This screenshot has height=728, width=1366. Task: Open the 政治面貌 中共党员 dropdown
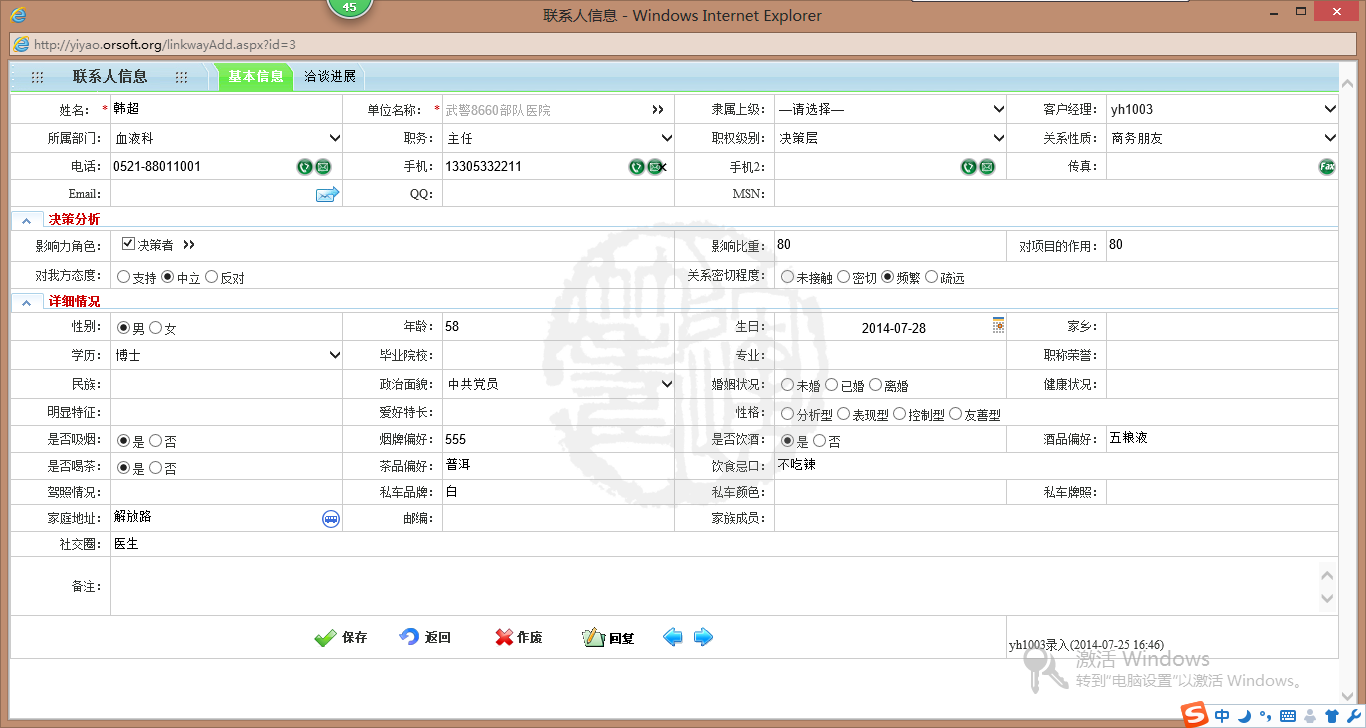coord(559,384)
